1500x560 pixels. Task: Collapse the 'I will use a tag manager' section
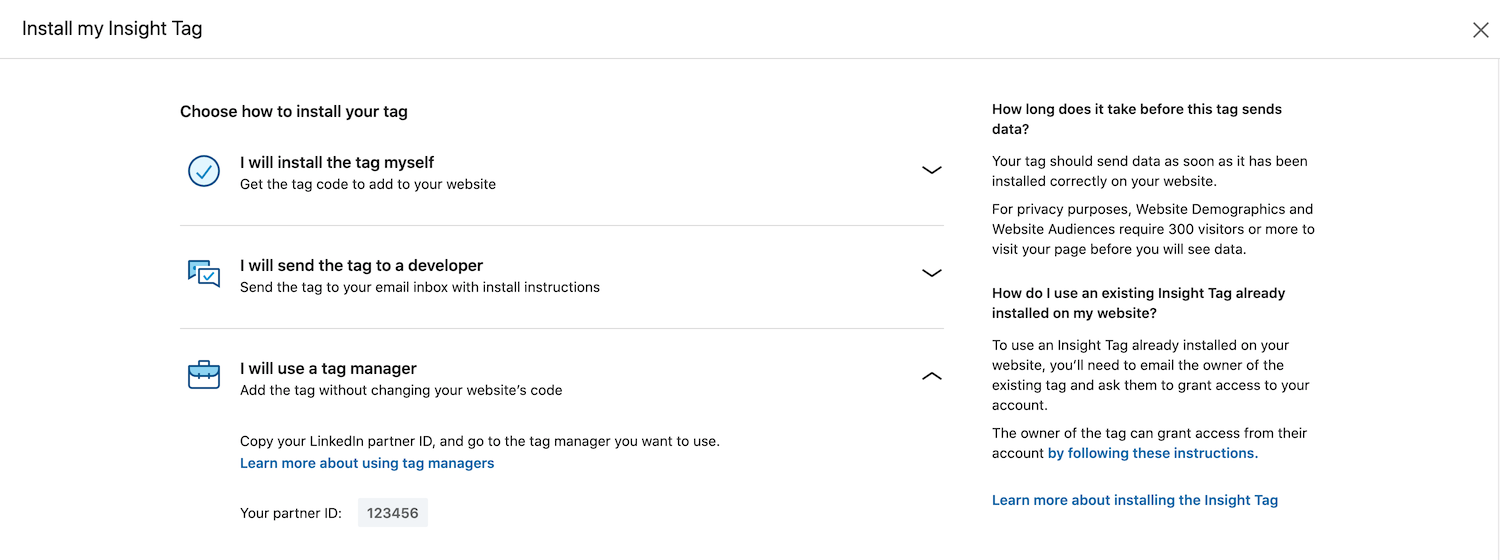click(x=932, y=377)
